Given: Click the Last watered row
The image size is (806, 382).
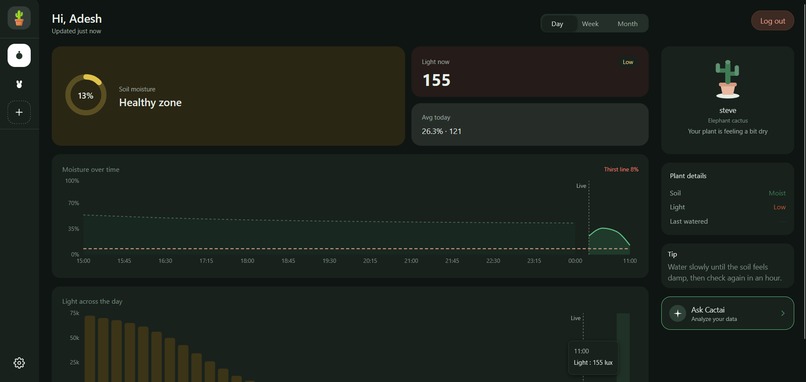Looking at the screenshot, I should coord(727,222).
